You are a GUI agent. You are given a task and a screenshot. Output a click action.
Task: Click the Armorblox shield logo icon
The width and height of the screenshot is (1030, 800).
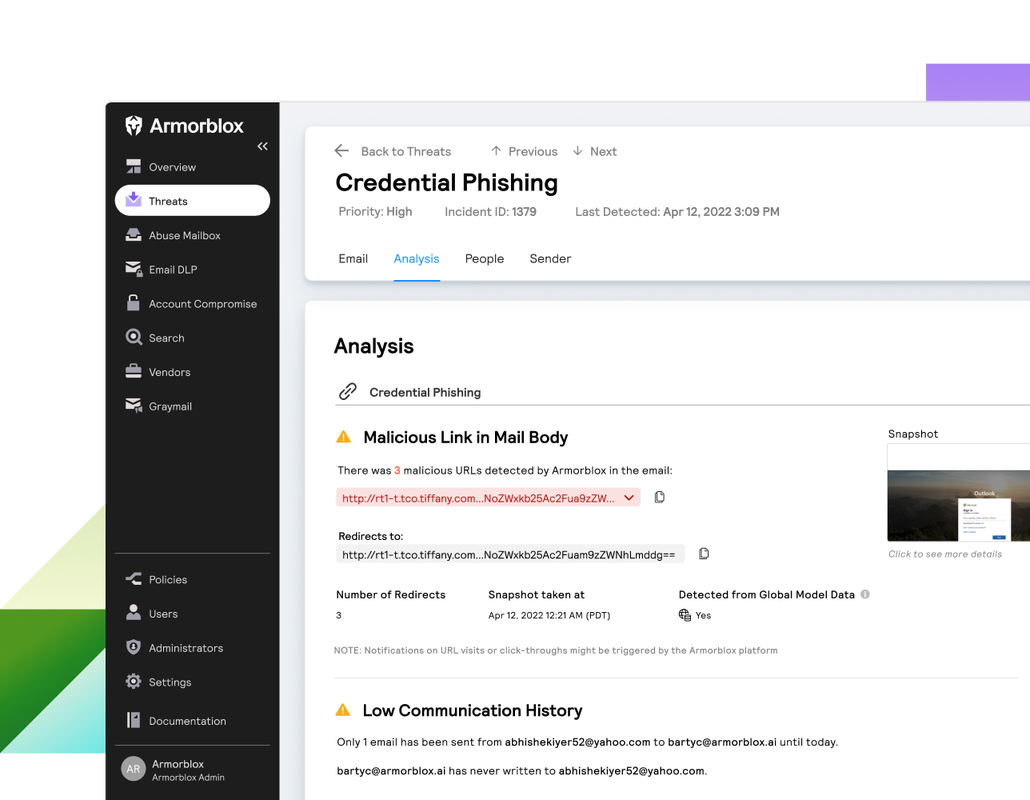pyautogui.click(x=133, y=125)
